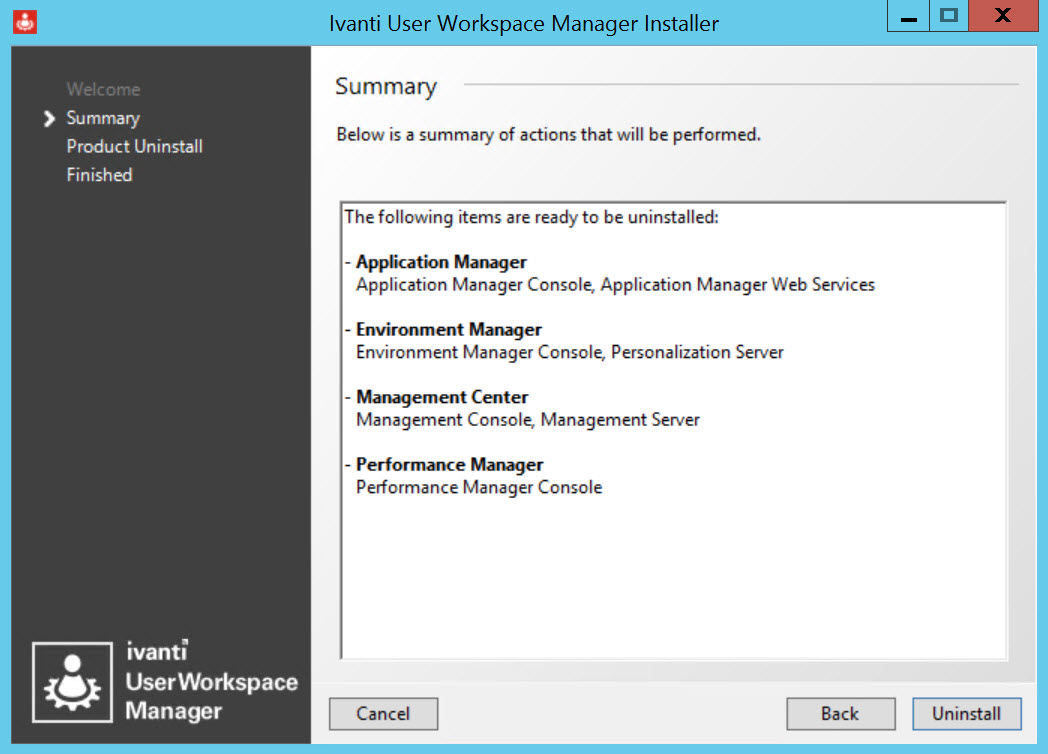Image resolution: width=1048 pixels, height=754 pixels.
Task: Click the Environment Manager heading
Action: click(x=448, y=330)
